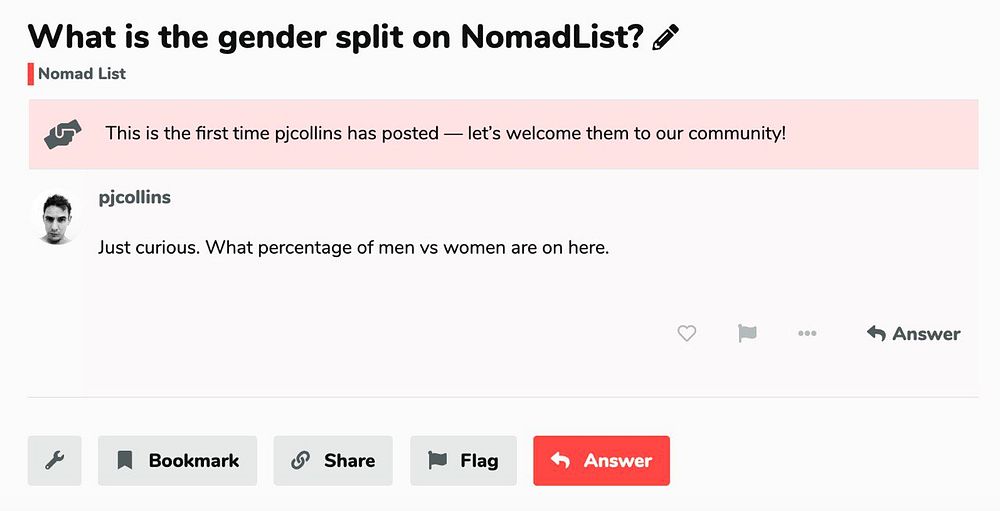This screenshot has height=511, width=1000.
Task: Click the handshake icon in the welcome banner
Action: click(63, 134)
